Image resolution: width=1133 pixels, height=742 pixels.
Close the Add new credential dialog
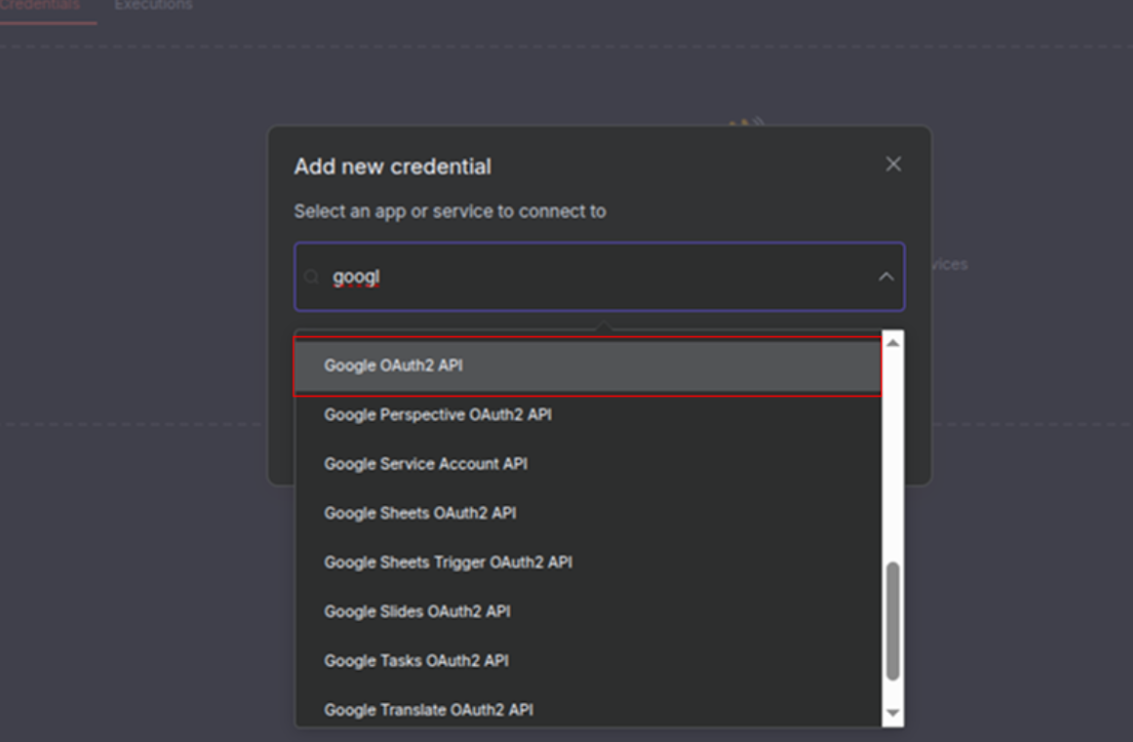pyautogui.click(x=893, y=164)
